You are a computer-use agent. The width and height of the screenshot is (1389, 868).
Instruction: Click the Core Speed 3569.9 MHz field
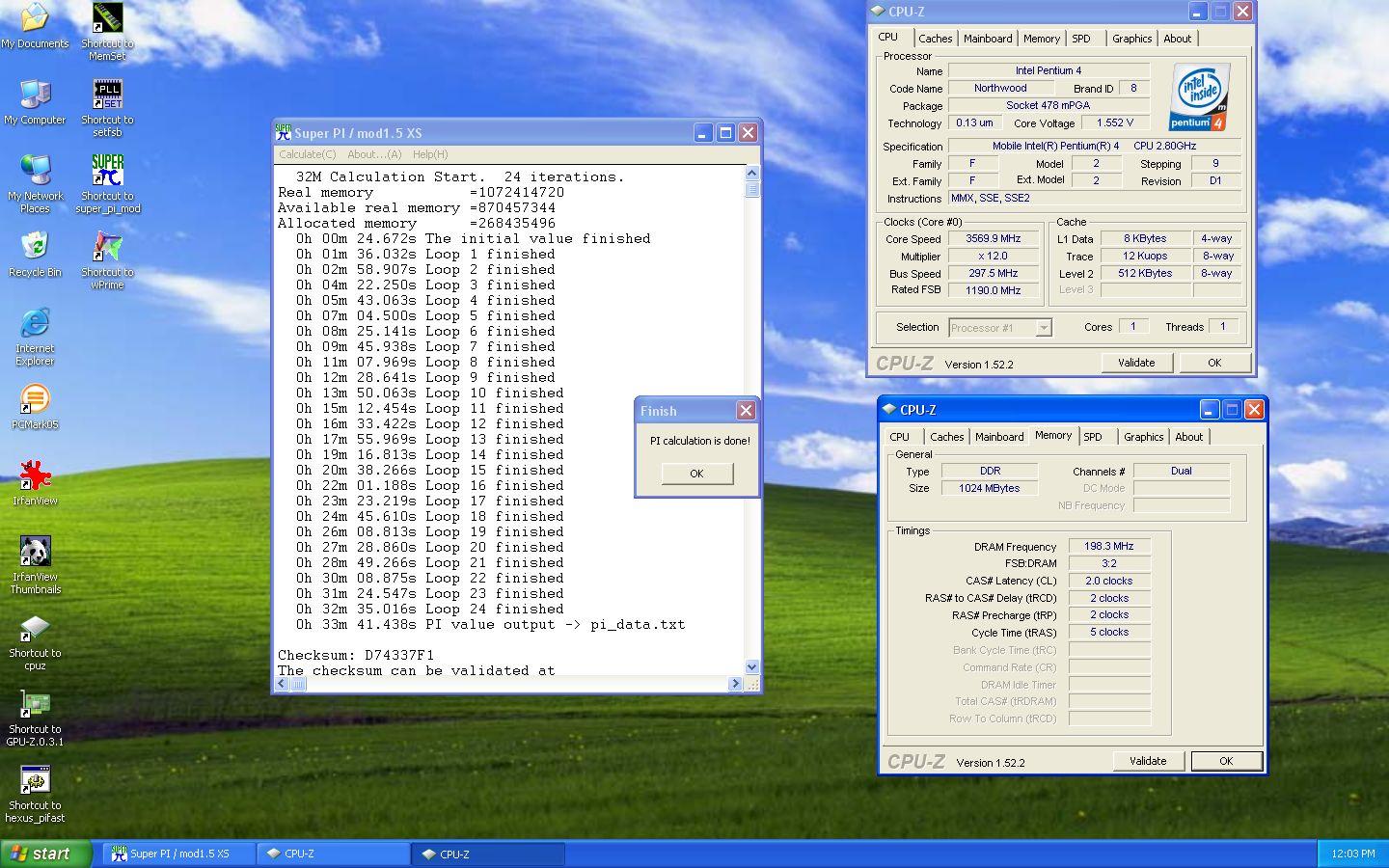[x=993, y=238]
